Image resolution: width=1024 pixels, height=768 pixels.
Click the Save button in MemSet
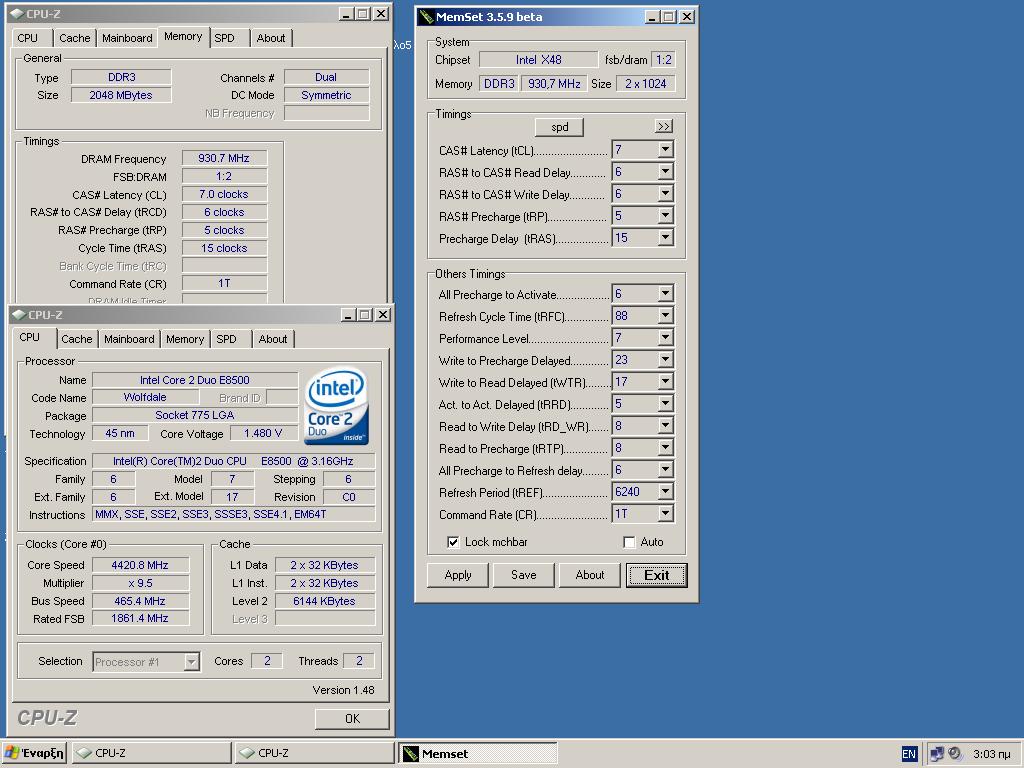coord(524,575)
